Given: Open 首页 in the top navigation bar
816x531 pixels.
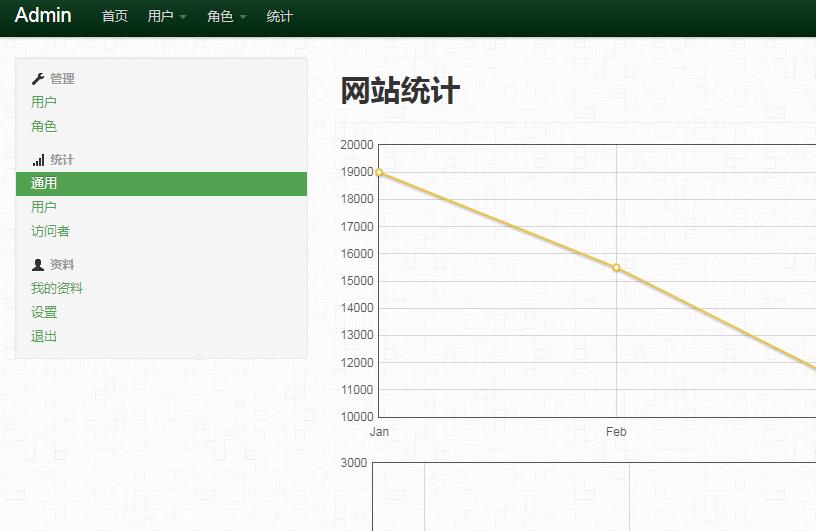Looking at the screenshot, I should pos(115,16).
